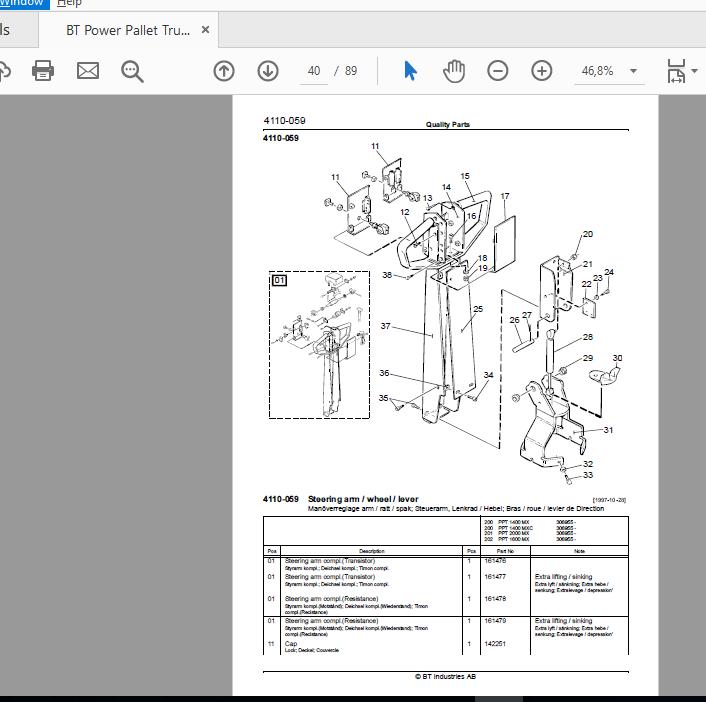706x702 pixels.
Task: Go to next page with the down arrow
Action: click(x=268, y=71)
